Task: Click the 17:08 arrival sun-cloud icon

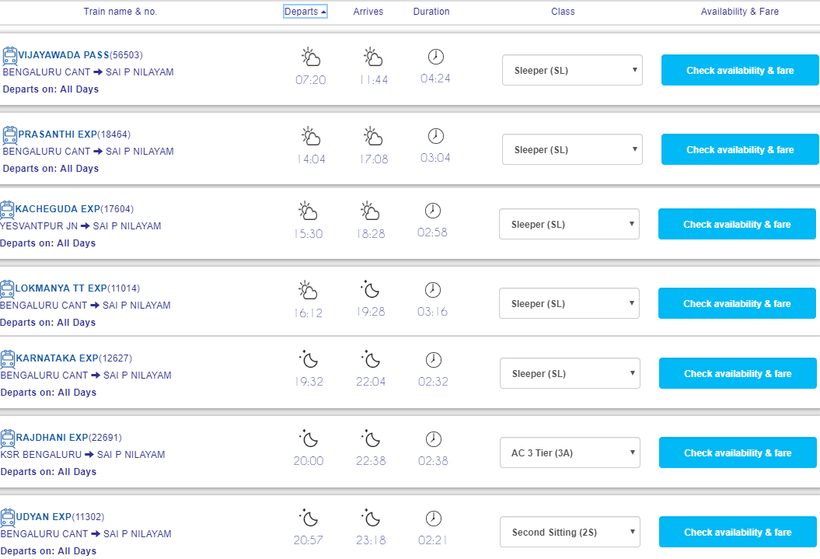Action: 373,136
